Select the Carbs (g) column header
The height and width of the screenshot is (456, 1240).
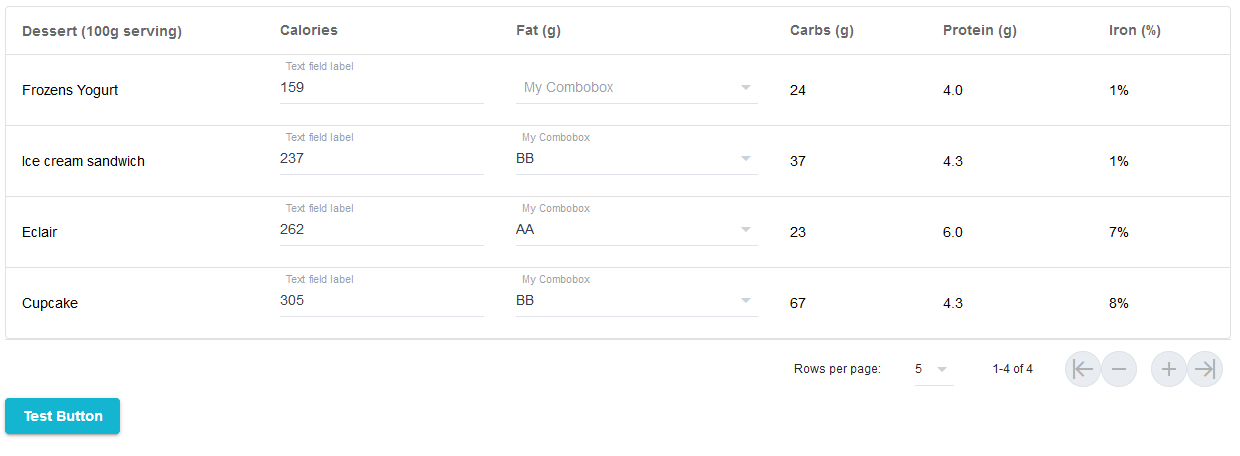(821, 31)
